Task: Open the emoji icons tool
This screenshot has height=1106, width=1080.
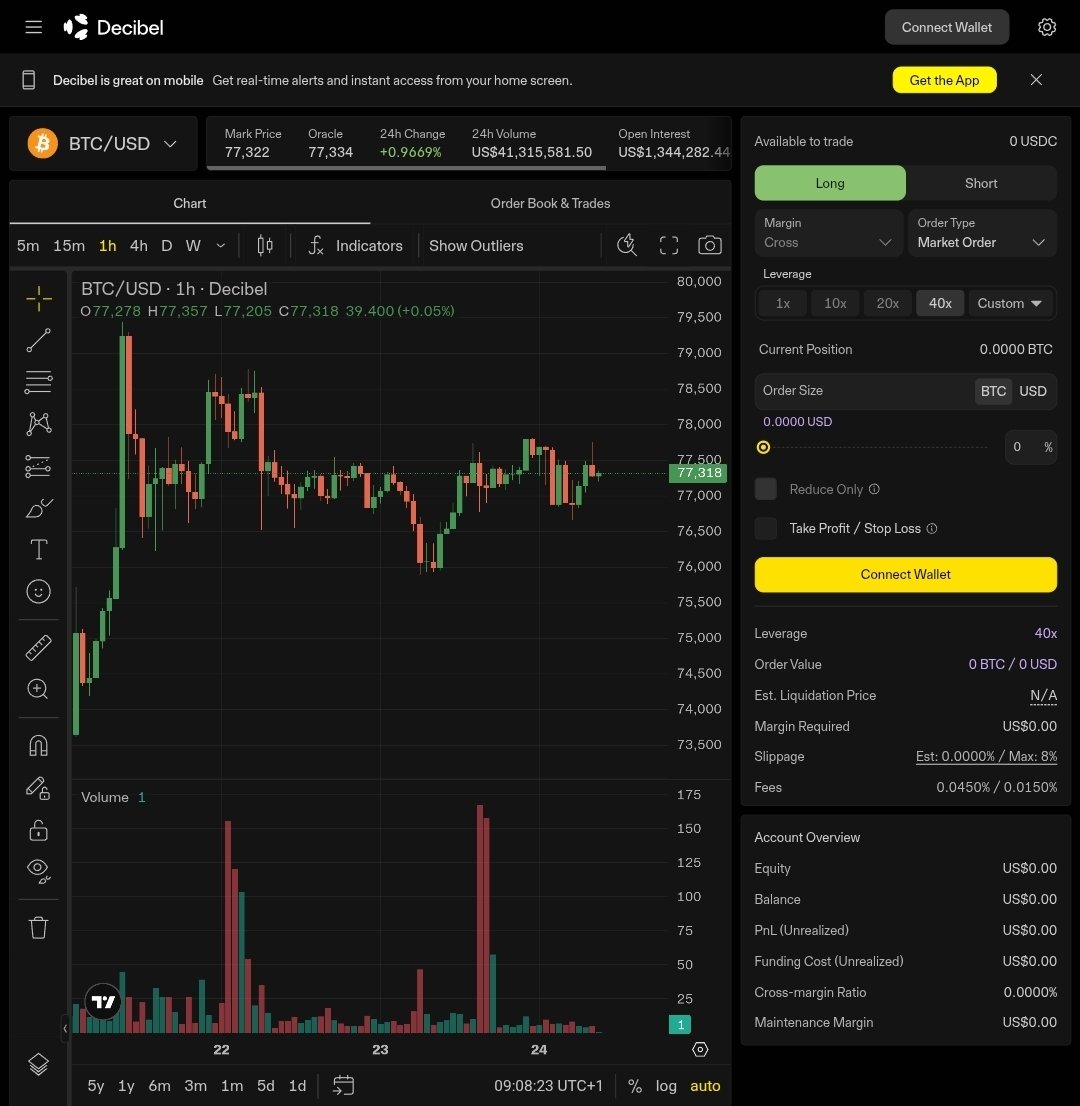Action: 39,591
